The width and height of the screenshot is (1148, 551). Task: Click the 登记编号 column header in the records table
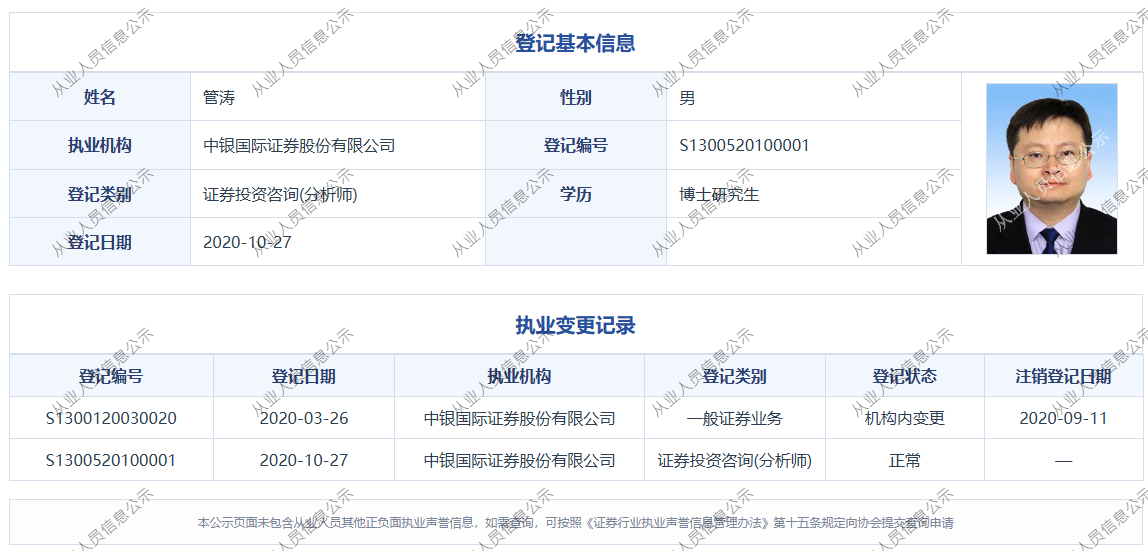click(111, 376)
